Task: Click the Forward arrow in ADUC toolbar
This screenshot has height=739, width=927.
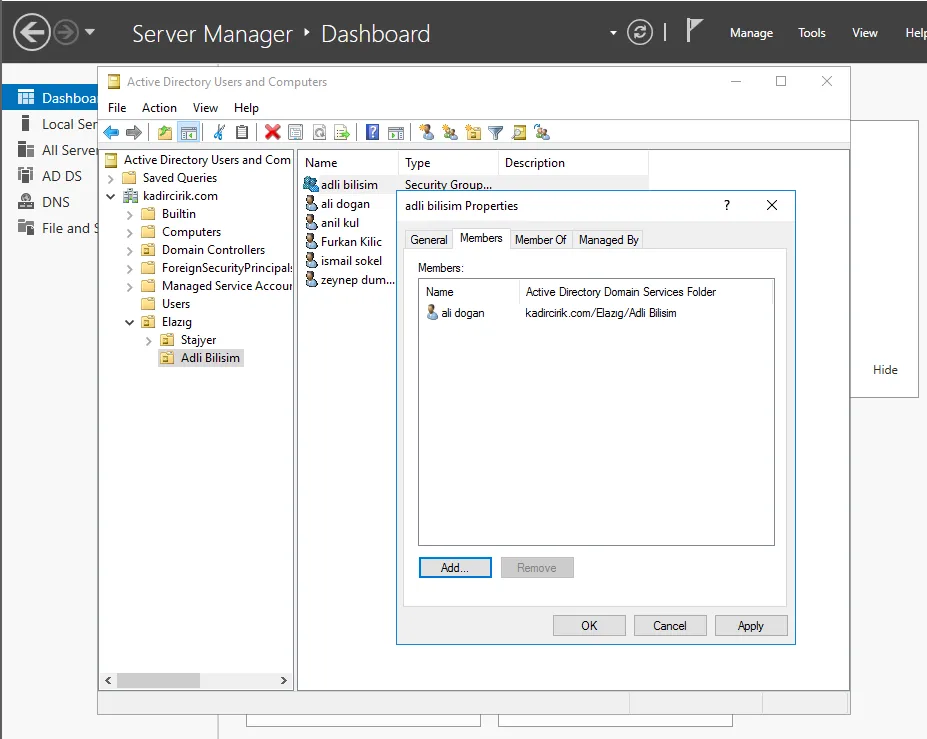Action: (x=134, y=132)
